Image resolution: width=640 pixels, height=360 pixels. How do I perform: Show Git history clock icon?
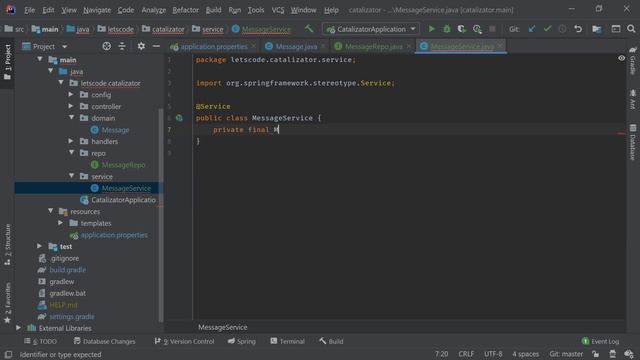coord(562,29)
